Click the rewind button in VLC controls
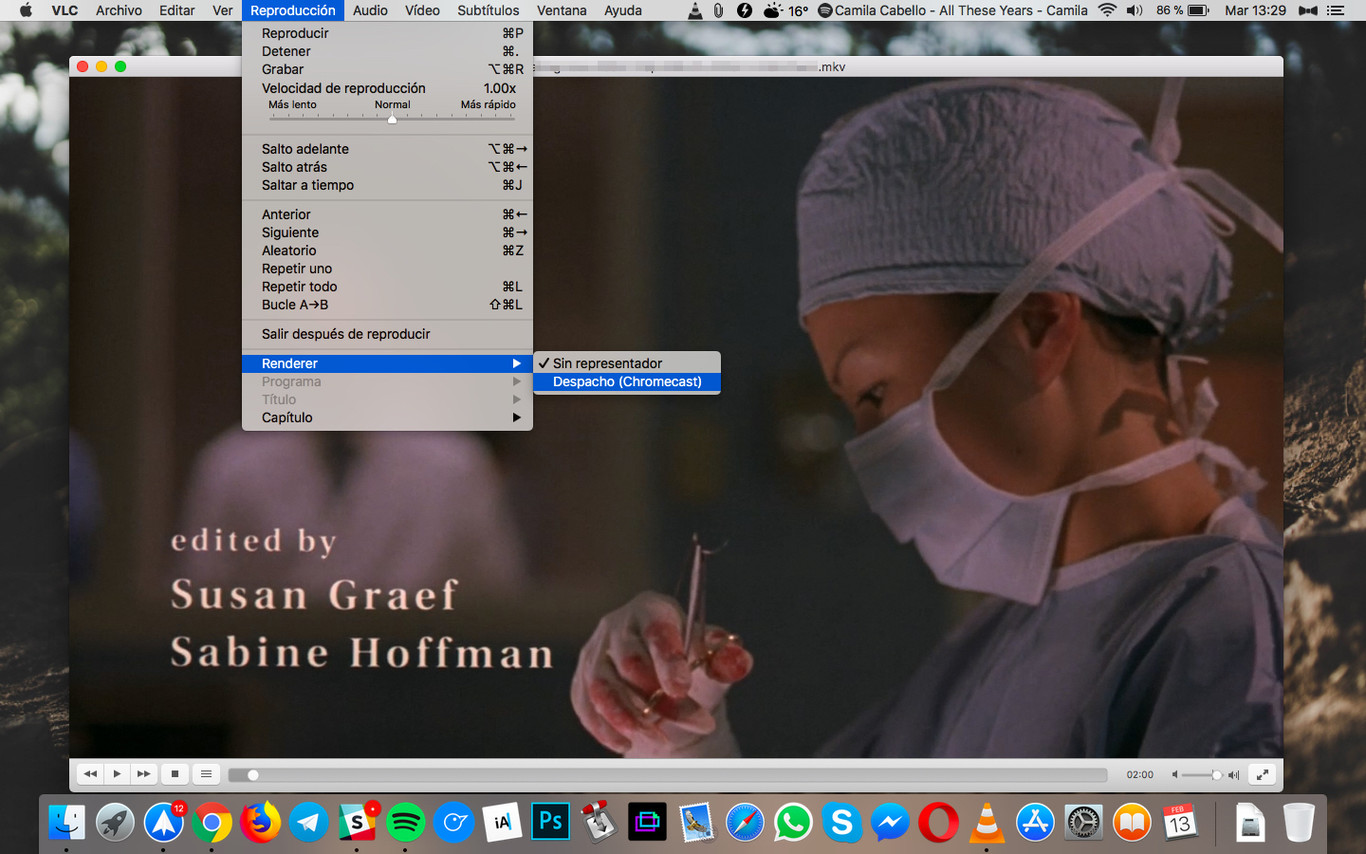The height and width of the screenshot is (854, 1366). point(90,774)
